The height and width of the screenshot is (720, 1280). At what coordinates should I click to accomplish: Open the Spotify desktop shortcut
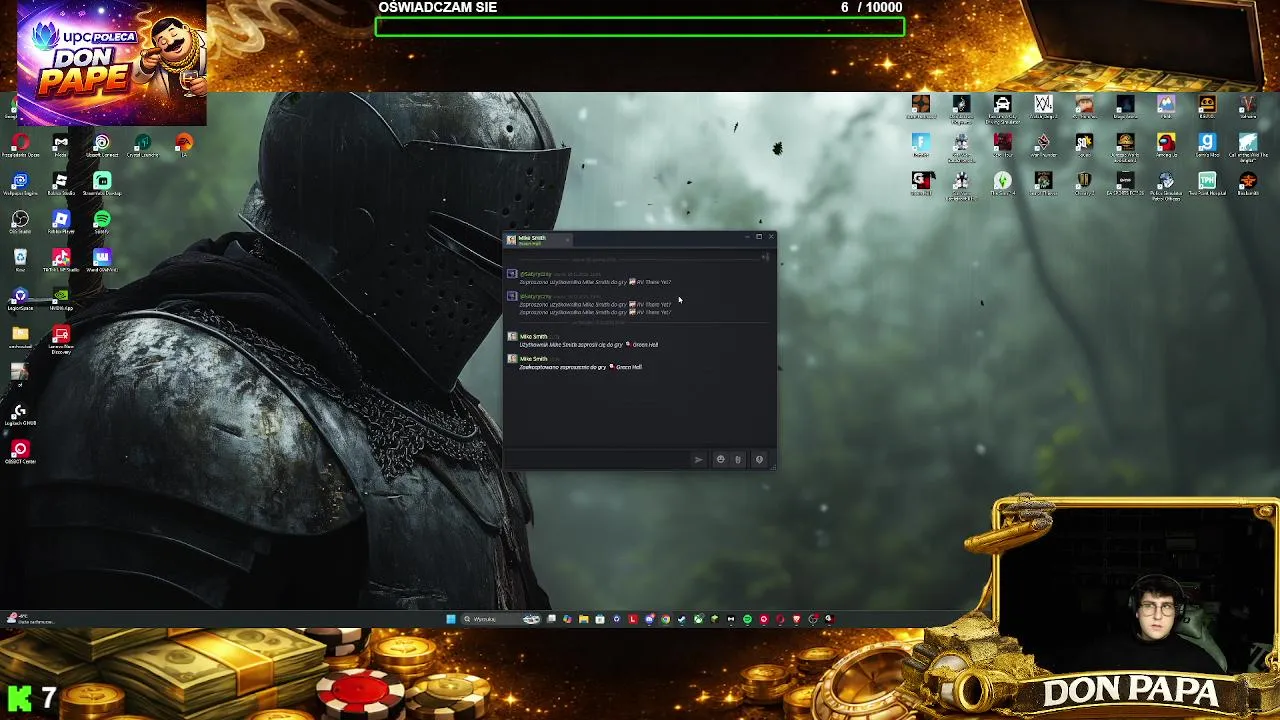(x=102, y=222)
